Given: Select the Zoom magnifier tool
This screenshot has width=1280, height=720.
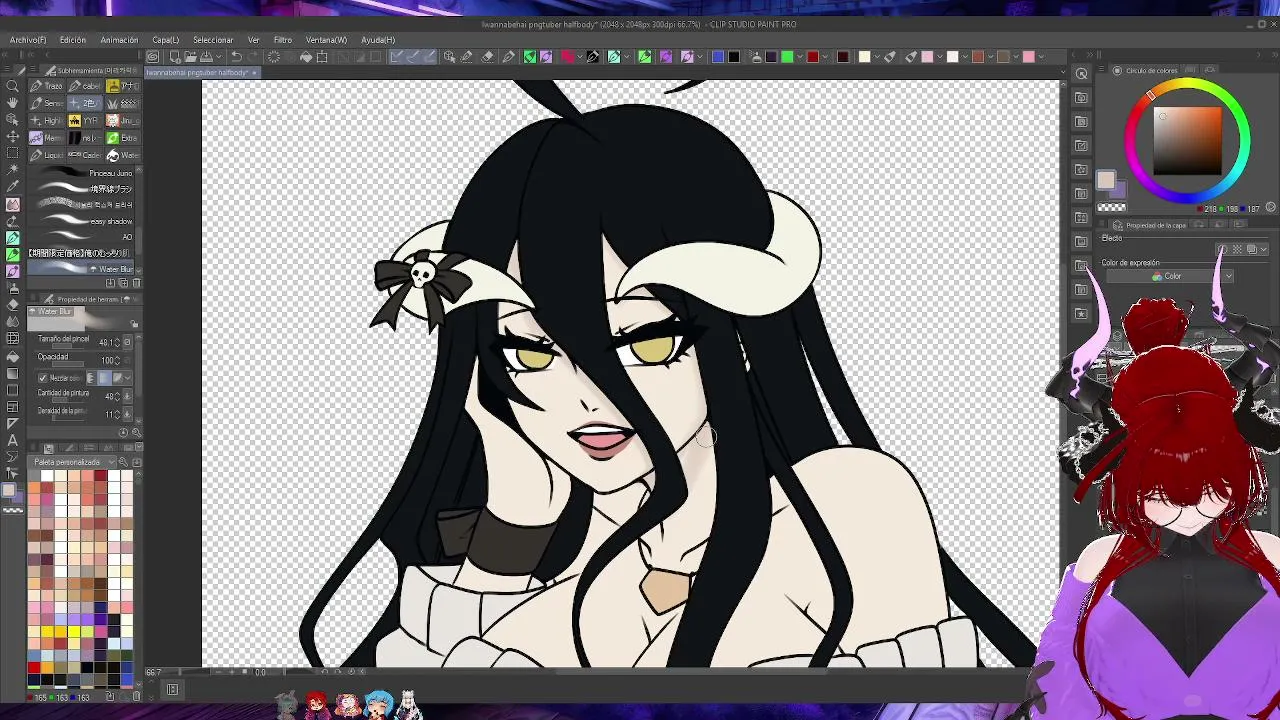Looking at the screenshot, I should pyautogui.click(x=12, y=86).
